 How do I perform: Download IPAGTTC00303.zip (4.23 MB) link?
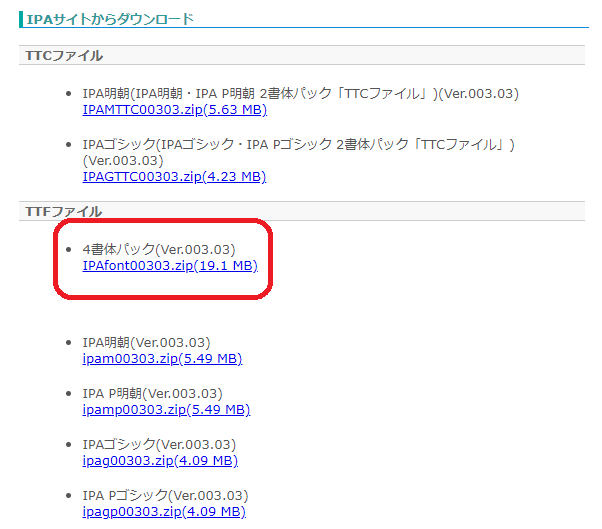(174, 177)
